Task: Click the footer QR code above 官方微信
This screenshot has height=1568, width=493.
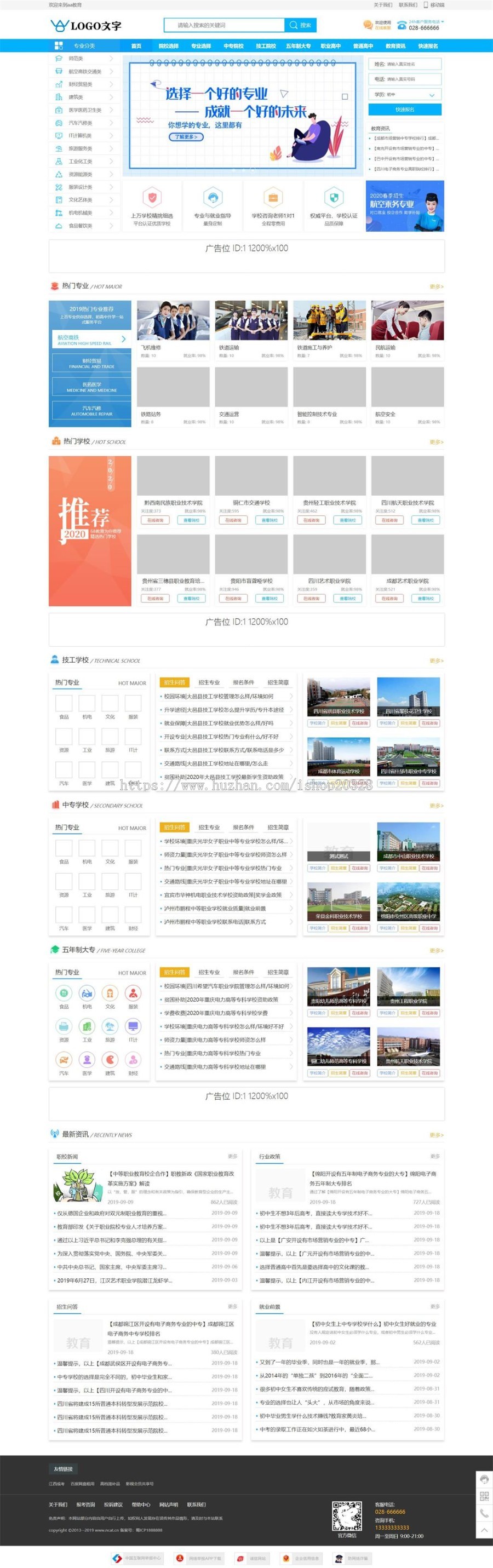Action: [x=347, y=1517]
